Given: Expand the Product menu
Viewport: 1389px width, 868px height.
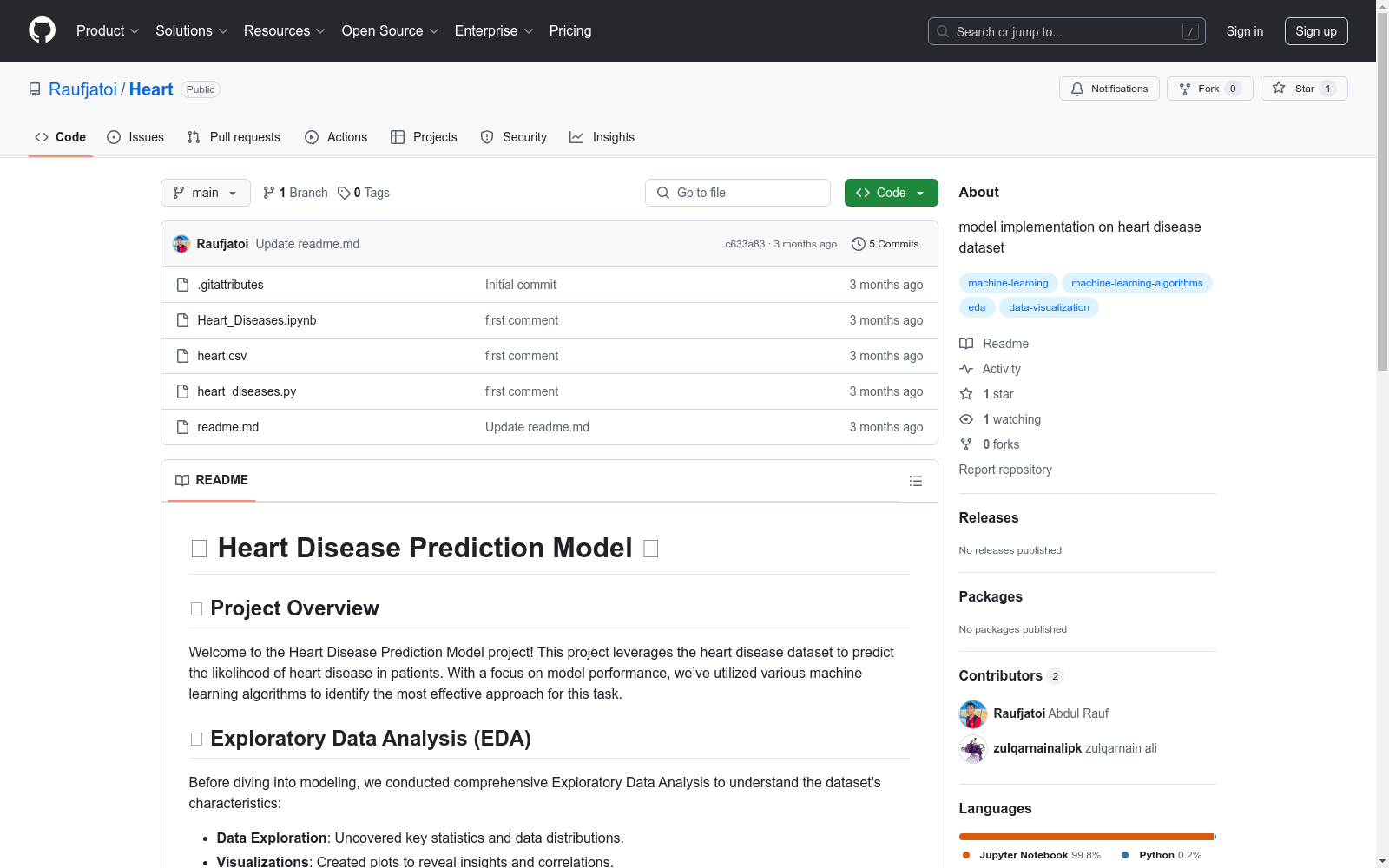Looking at the screenshot, I should (x=108, y=31).
